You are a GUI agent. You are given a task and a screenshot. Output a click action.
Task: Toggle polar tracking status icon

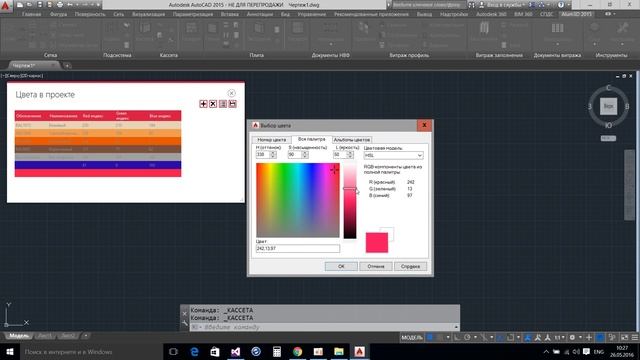tap(467, 337)
